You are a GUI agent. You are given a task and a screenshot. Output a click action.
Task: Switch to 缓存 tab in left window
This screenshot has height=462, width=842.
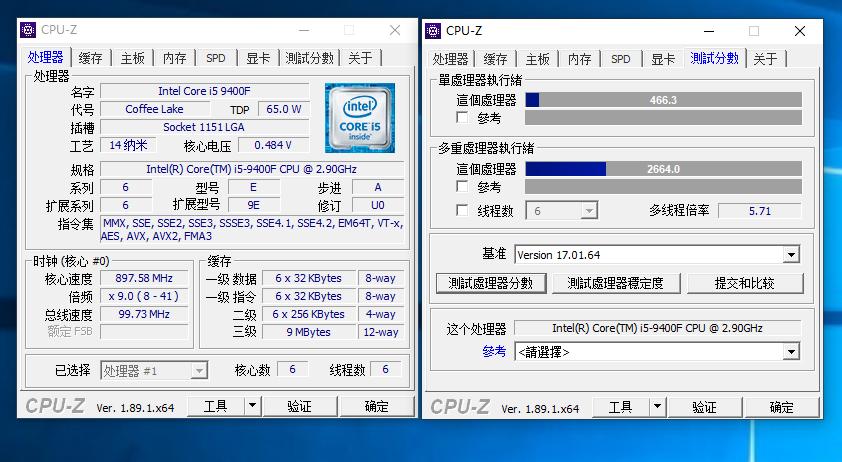[90, 58]
